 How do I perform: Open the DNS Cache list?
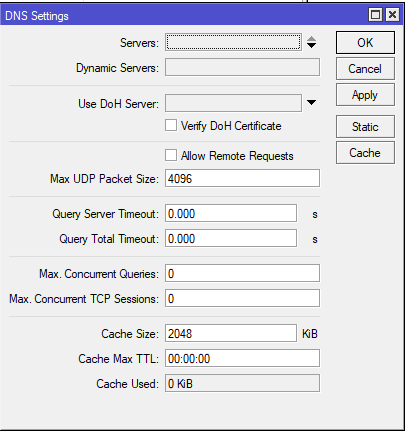coord(365,153)
